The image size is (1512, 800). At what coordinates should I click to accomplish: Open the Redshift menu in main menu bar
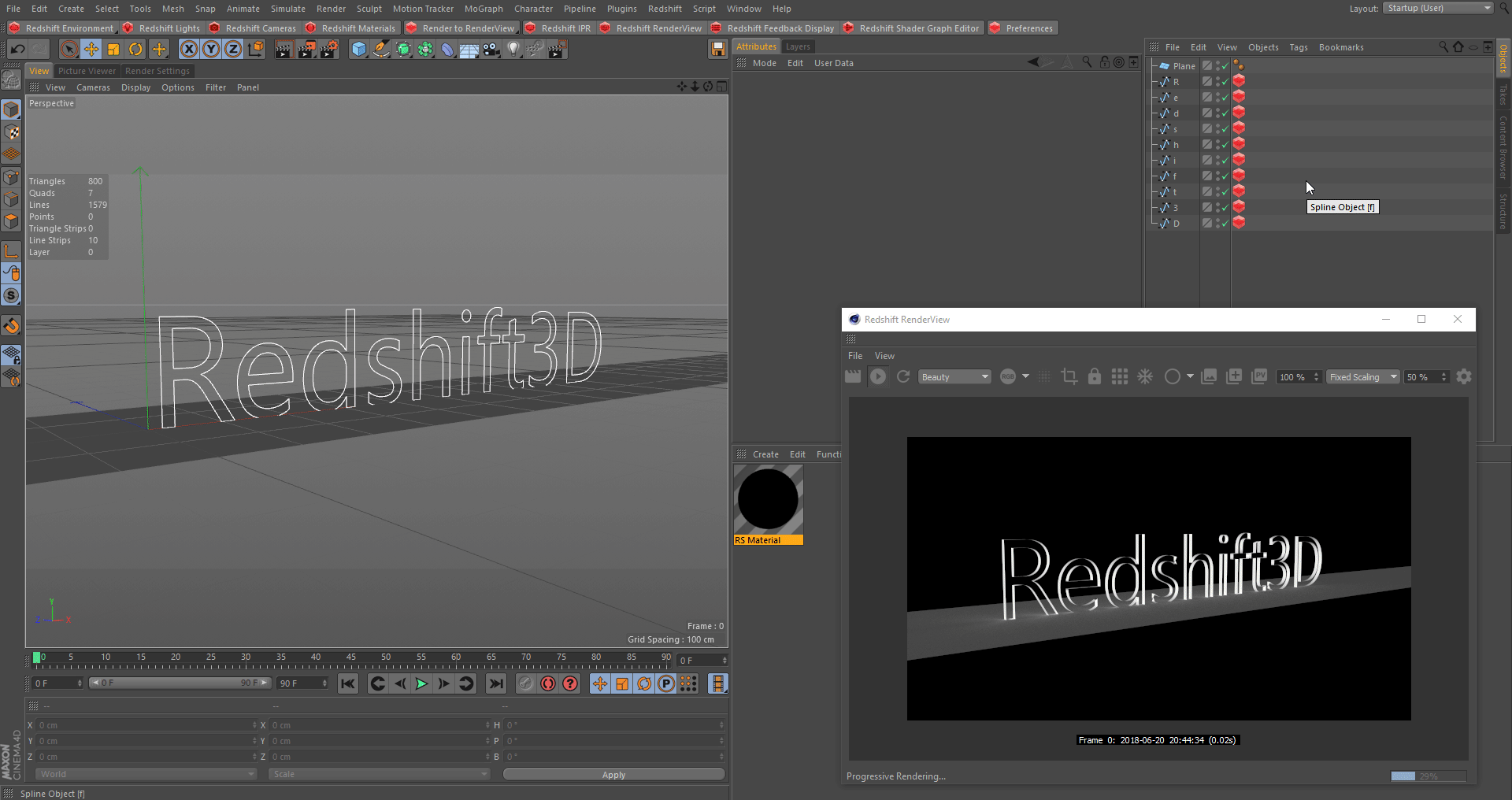tap(665, 9)
